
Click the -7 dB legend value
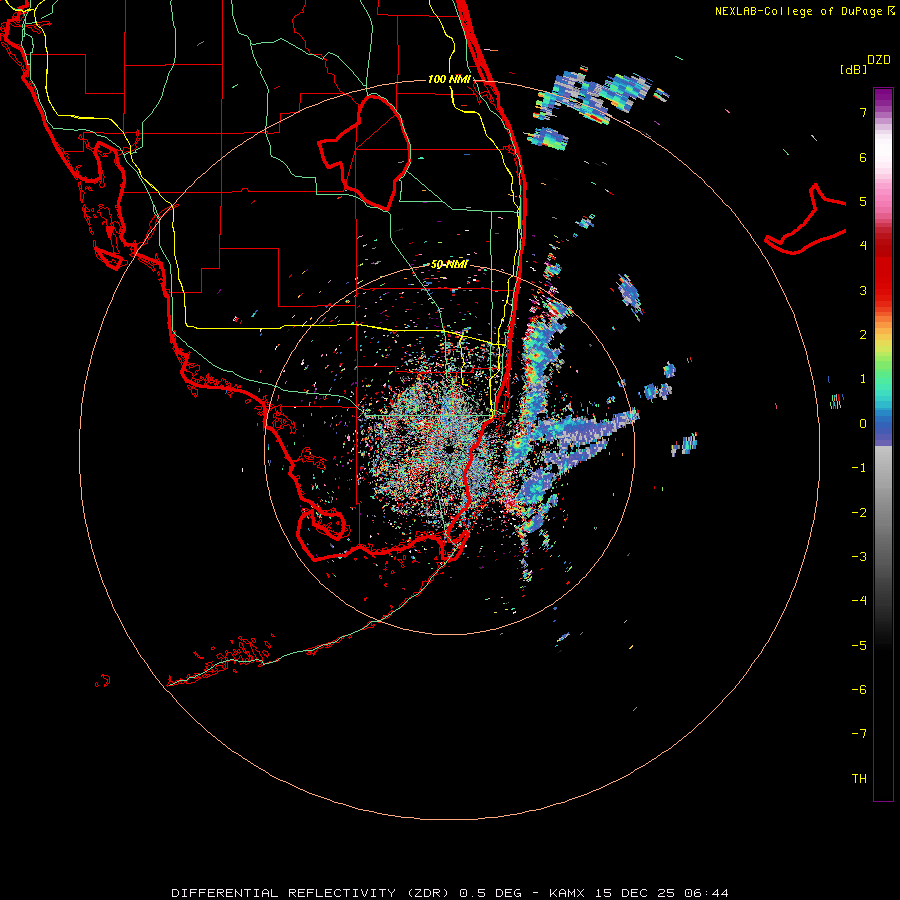pyautogui.click(x=859, y=734)
